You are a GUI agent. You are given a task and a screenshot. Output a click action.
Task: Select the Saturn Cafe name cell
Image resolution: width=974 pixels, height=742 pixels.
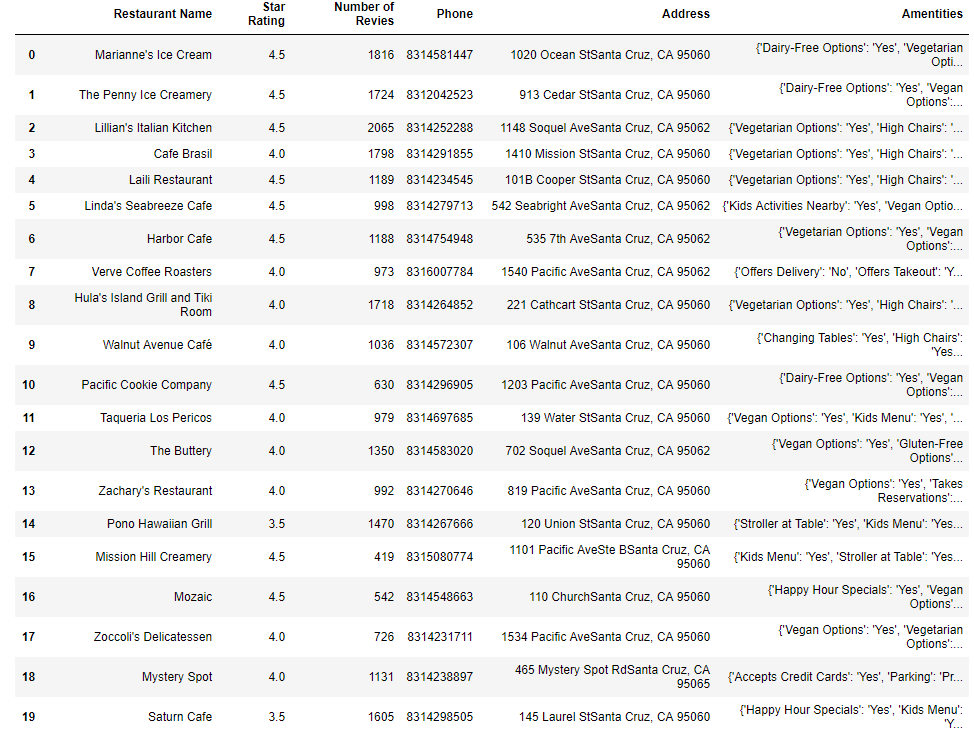pos(180,717)
